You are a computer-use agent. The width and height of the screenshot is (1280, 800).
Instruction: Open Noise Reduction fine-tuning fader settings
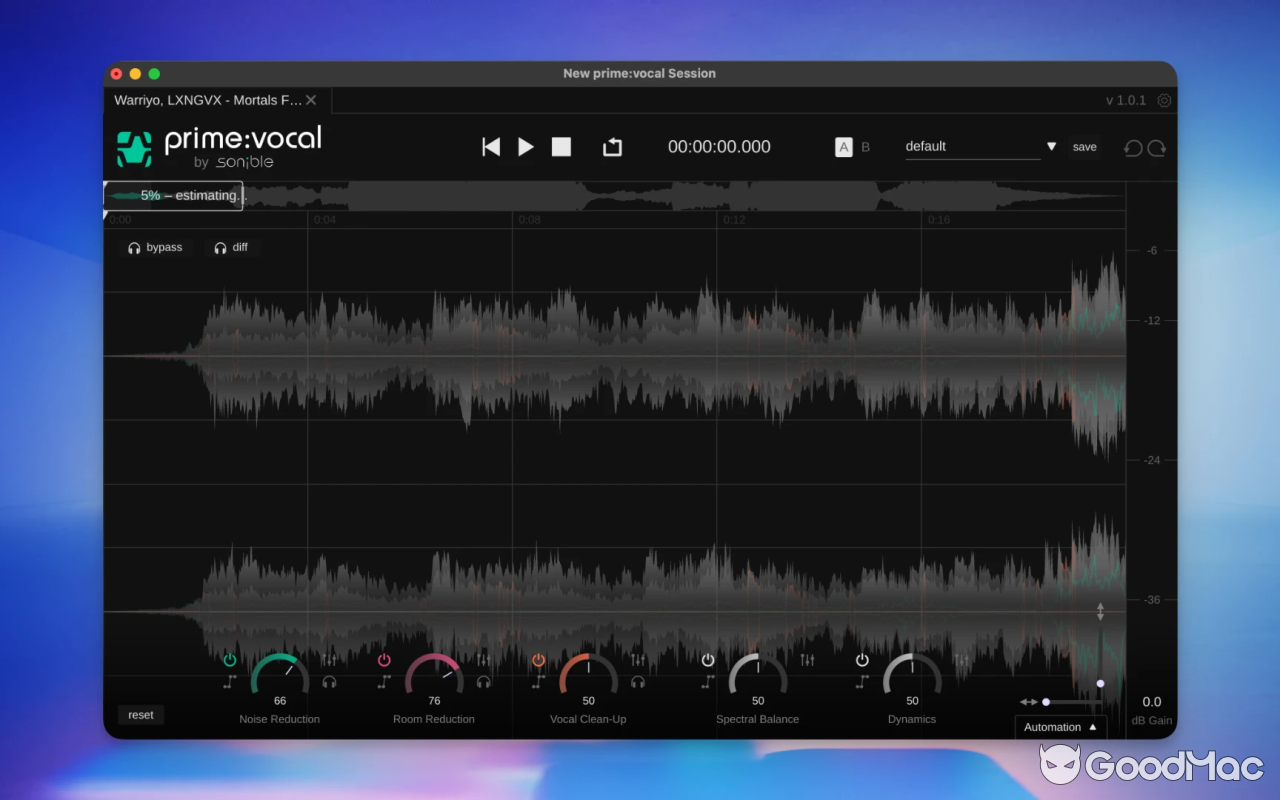tap(328, 660)
